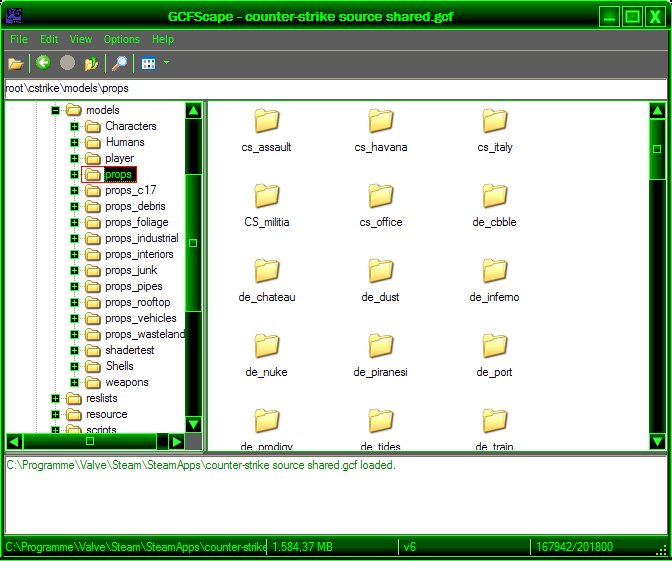Click the GCFScape app icon in title bar
The height and width of the screenshot is (561, 672).
click(x=14, y=16)
